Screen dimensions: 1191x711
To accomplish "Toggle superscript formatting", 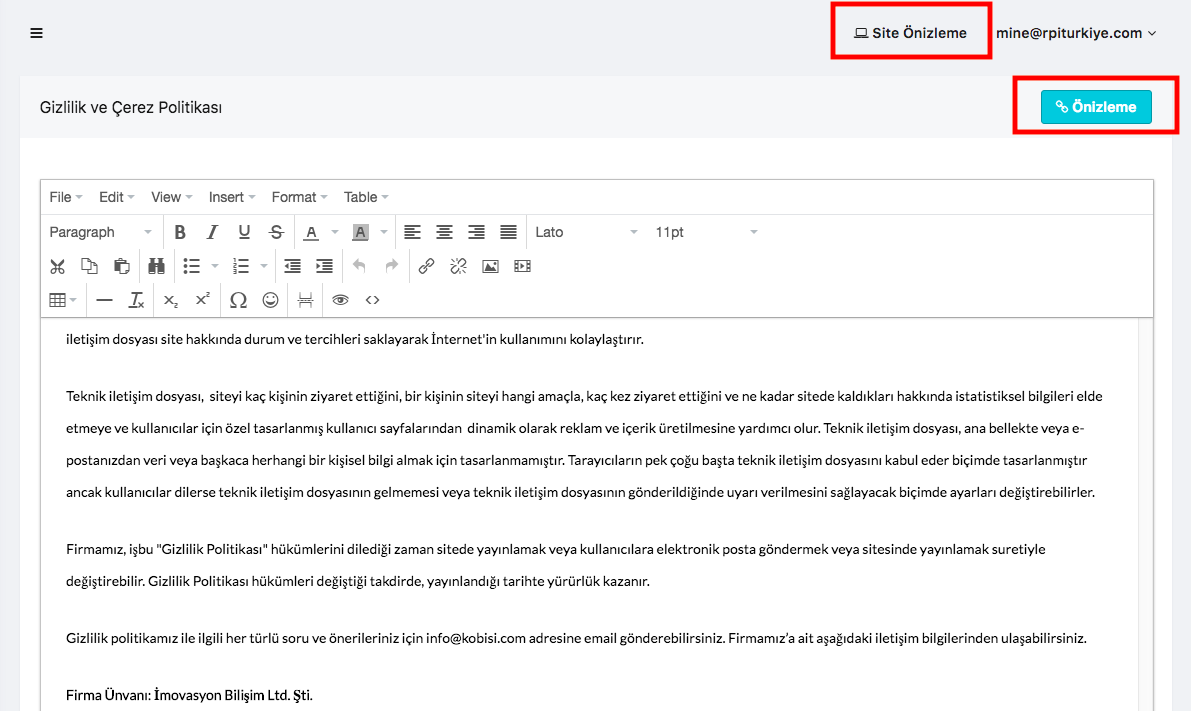I will (x=203, y=299).
